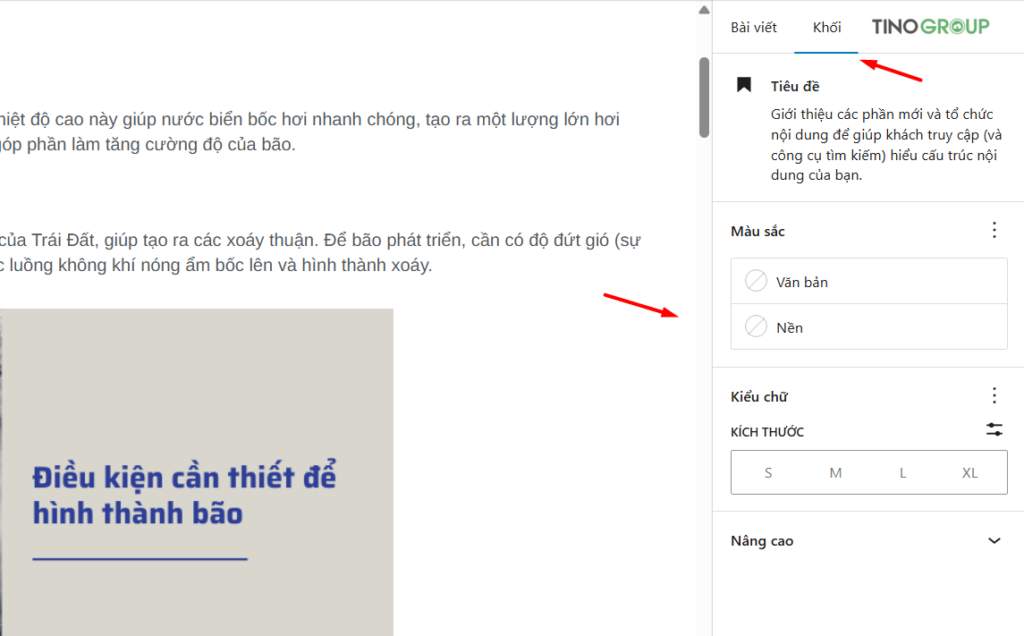Click the scrollbar up arrow
The image size is (1024, 636).
point(703,10)
